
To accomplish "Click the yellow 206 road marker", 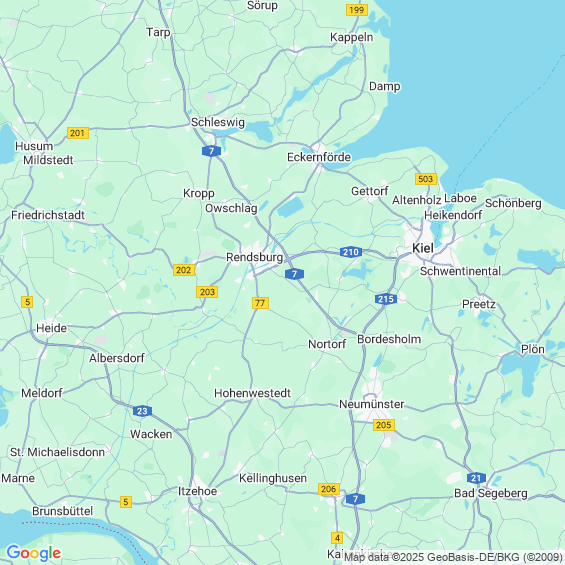I will pos(329,489).
